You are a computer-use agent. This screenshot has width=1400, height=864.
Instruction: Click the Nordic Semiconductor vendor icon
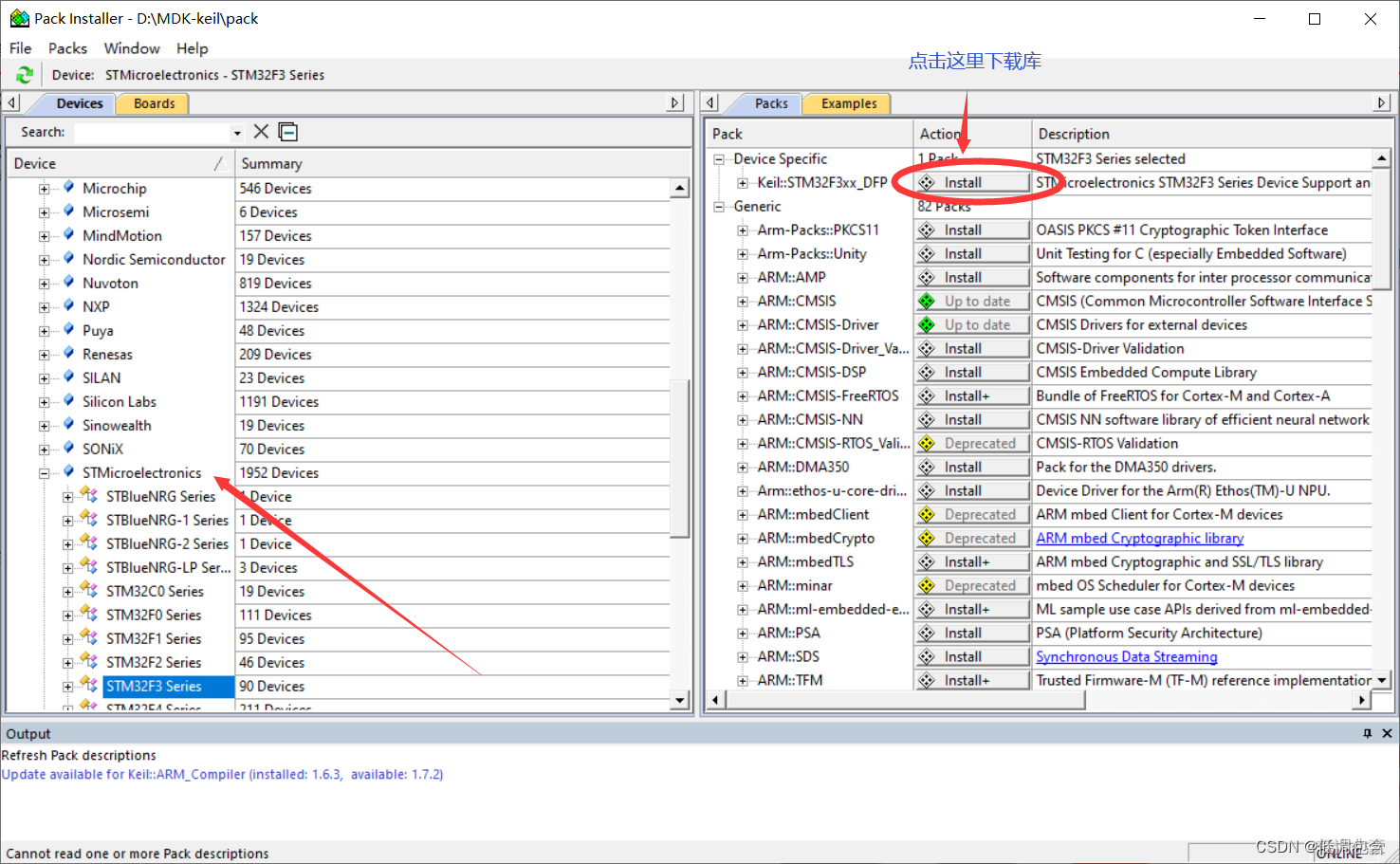tap(68, 259)
